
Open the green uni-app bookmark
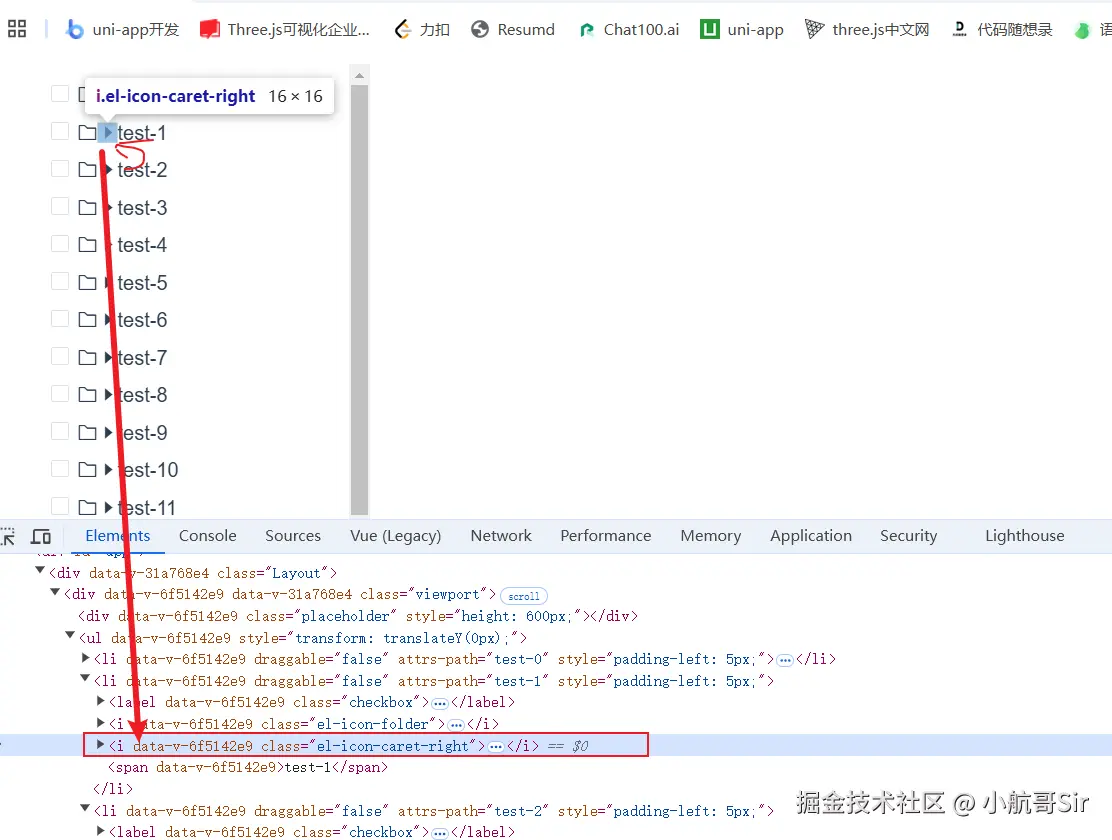pos(742,29)
